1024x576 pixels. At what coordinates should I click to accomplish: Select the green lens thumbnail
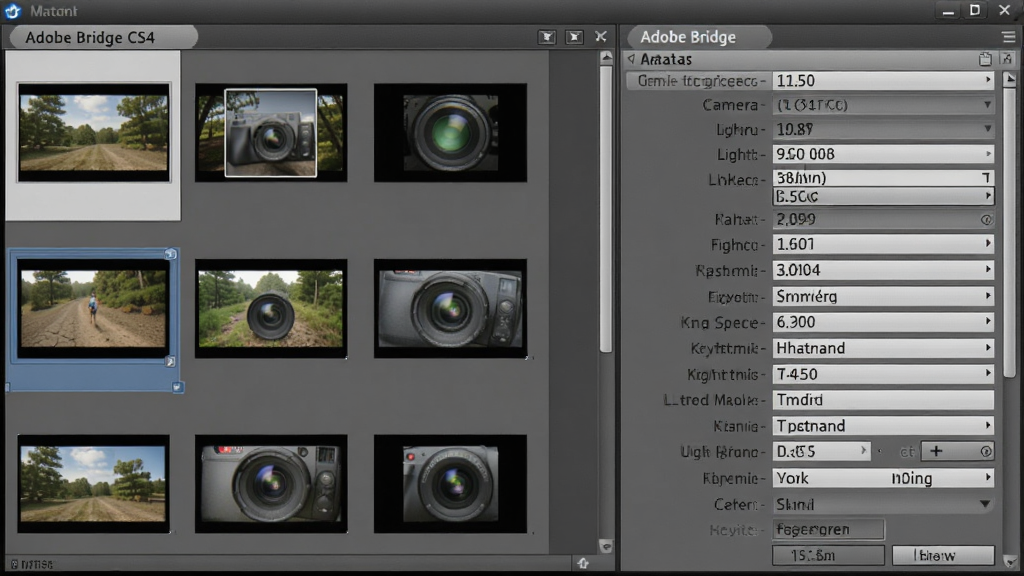tap(450, 132)
